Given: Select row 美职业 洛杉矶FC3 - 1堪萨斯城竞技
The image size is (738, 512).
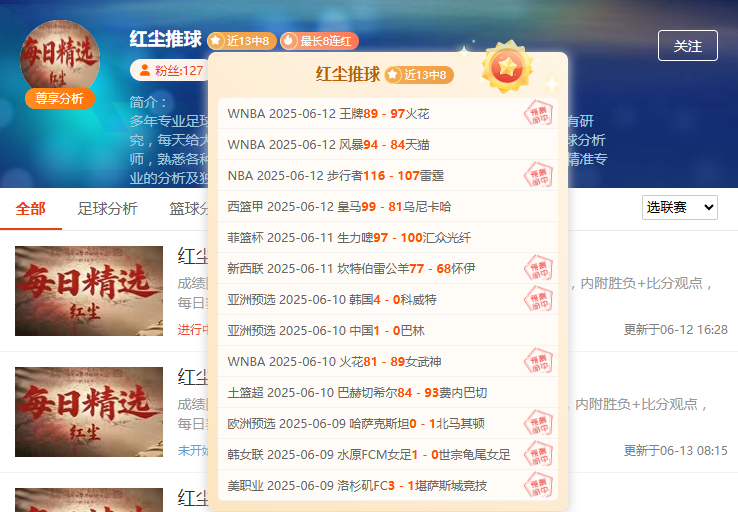Looking at the screenshot, I should tap(388, 485).
